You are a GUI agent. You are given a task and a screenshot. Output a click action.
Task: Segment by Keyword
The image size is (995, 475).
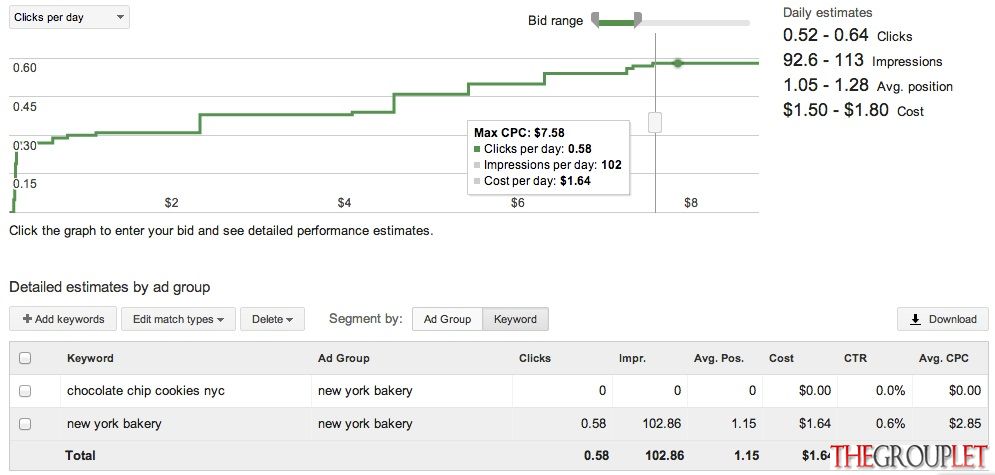point(515,319)
